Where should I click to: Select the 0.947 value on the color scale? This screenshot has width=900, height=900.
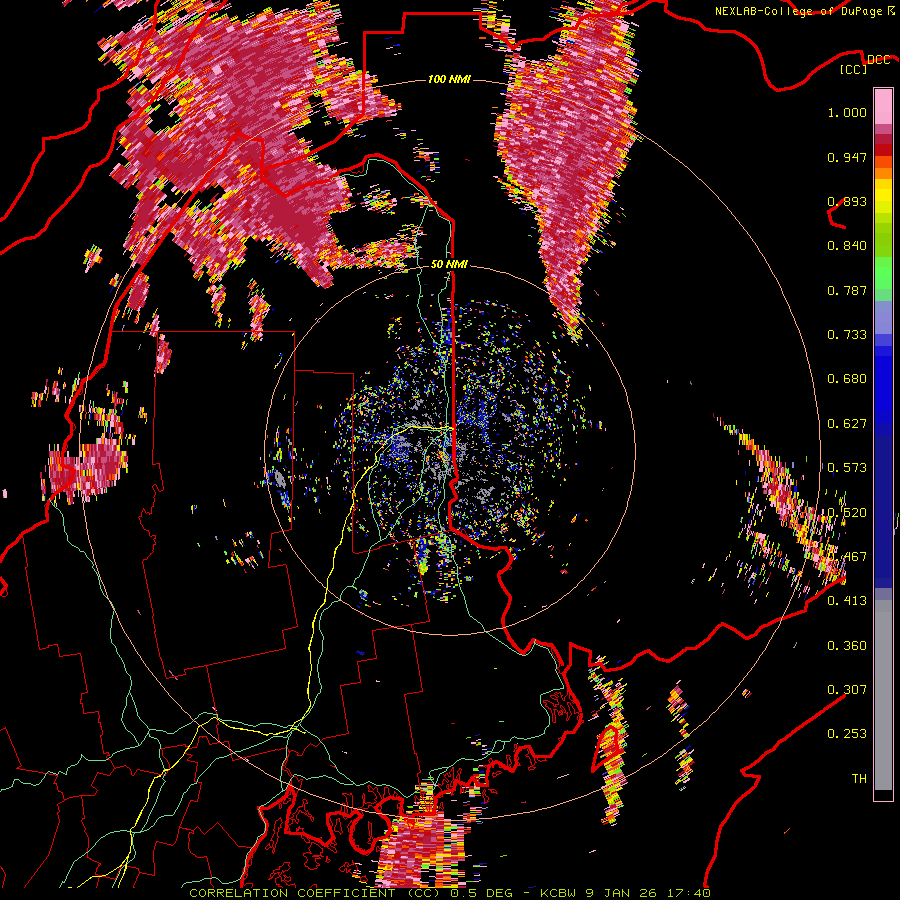click(847, 157)
